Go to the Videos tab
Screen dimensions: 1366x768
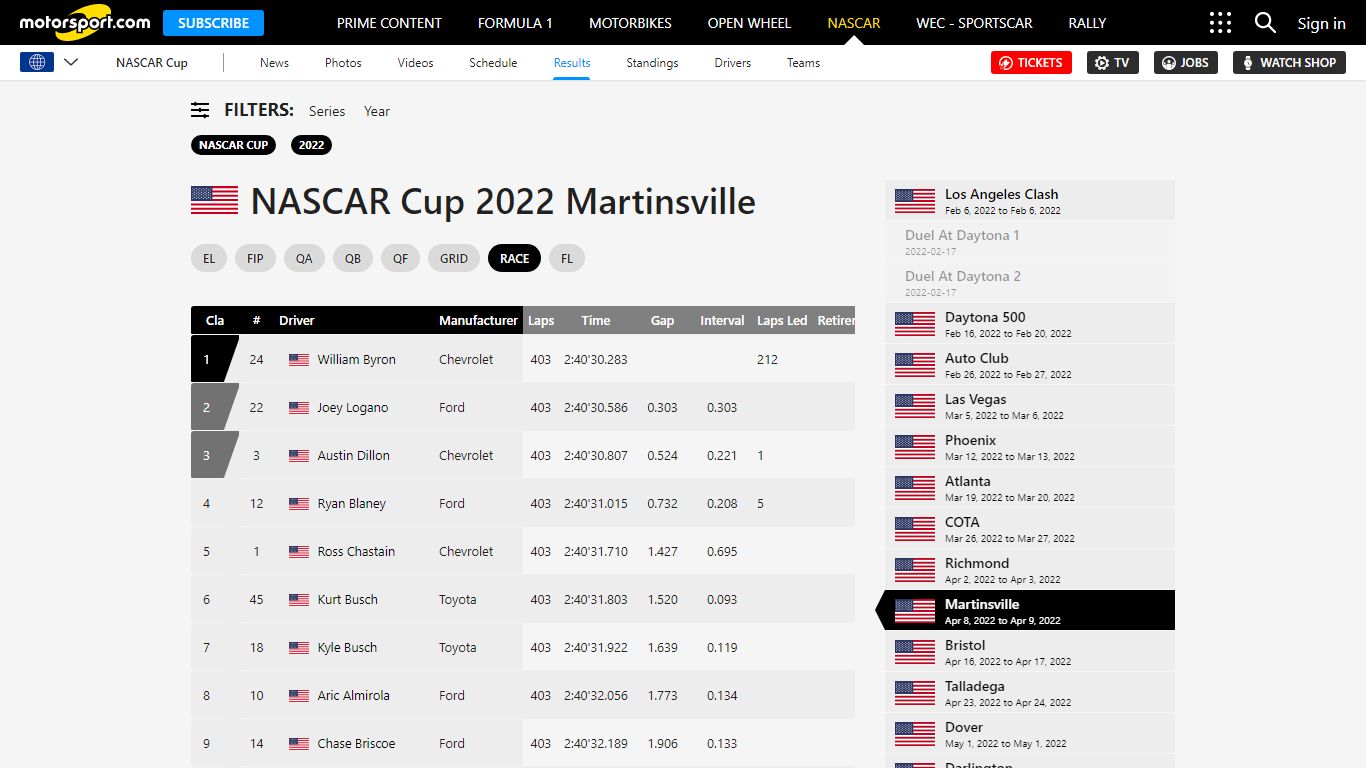(x=415, y=62)
